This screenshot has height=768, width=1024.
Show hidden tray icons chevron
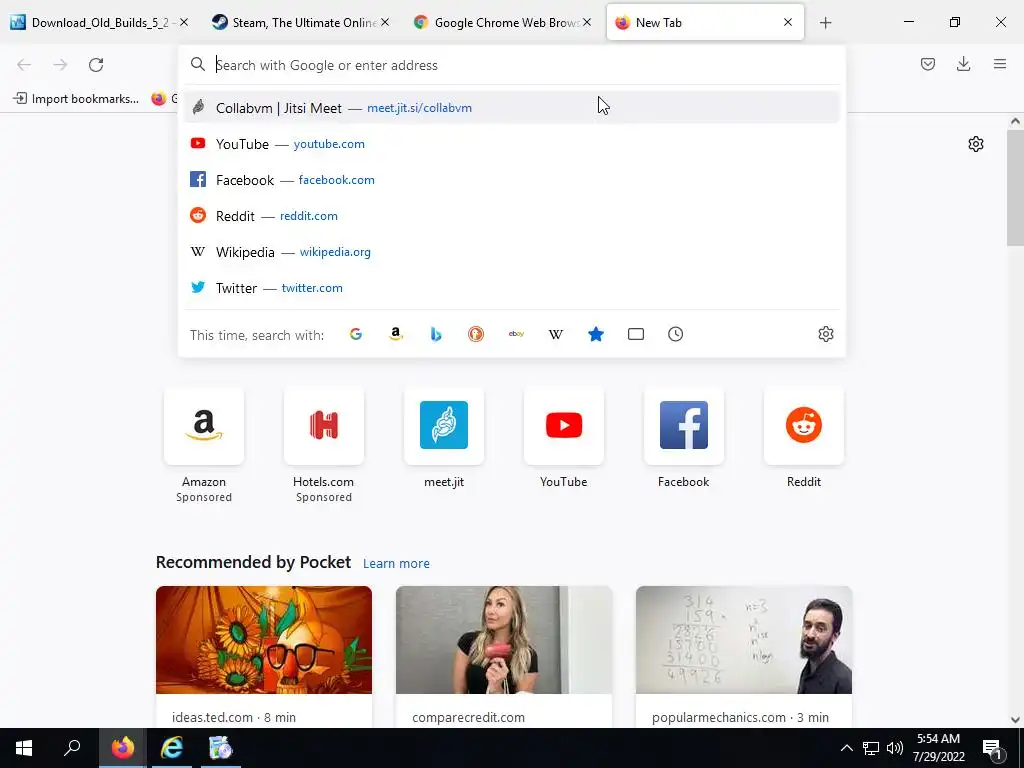point(846,748)
